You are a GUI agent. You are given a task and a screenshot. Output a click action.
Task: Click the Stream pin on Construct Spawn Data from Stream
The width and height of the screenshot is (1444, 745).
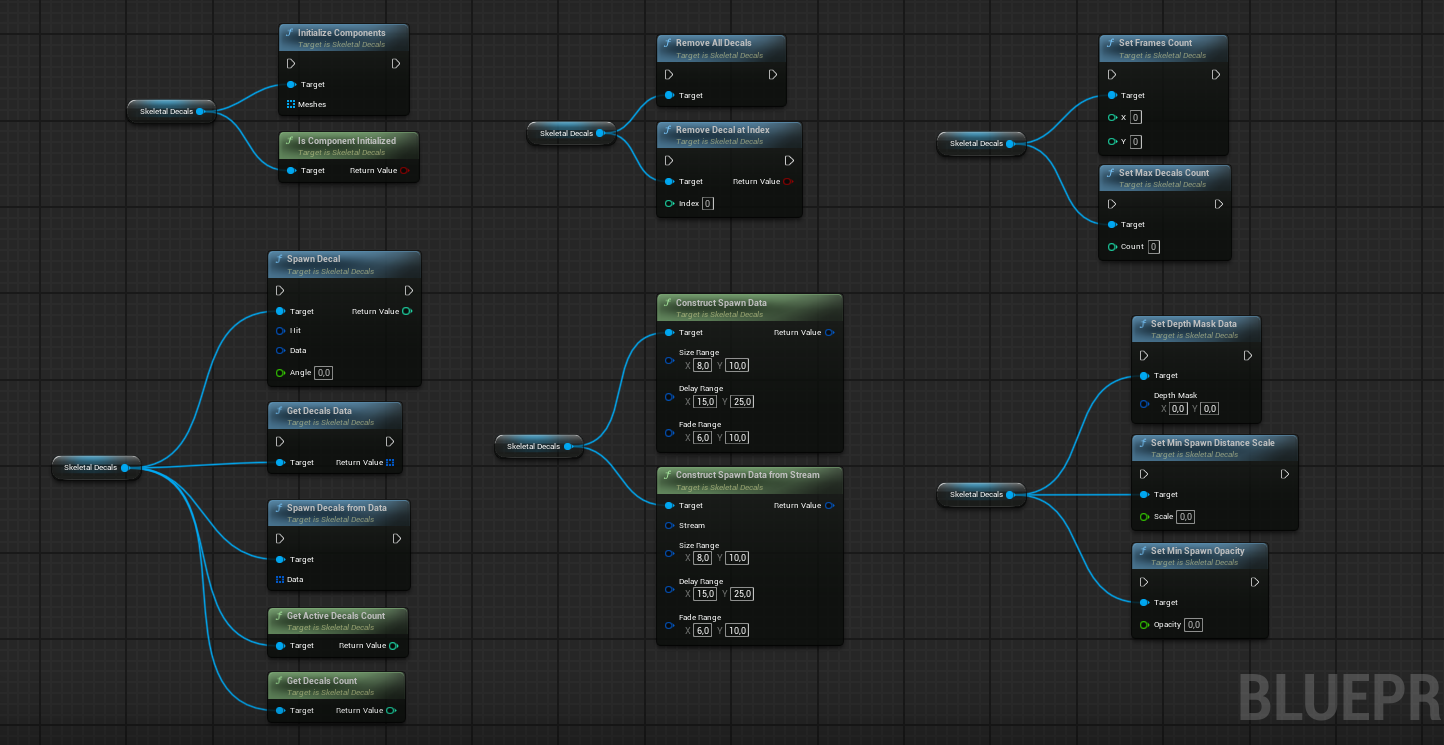pos(669,525)
